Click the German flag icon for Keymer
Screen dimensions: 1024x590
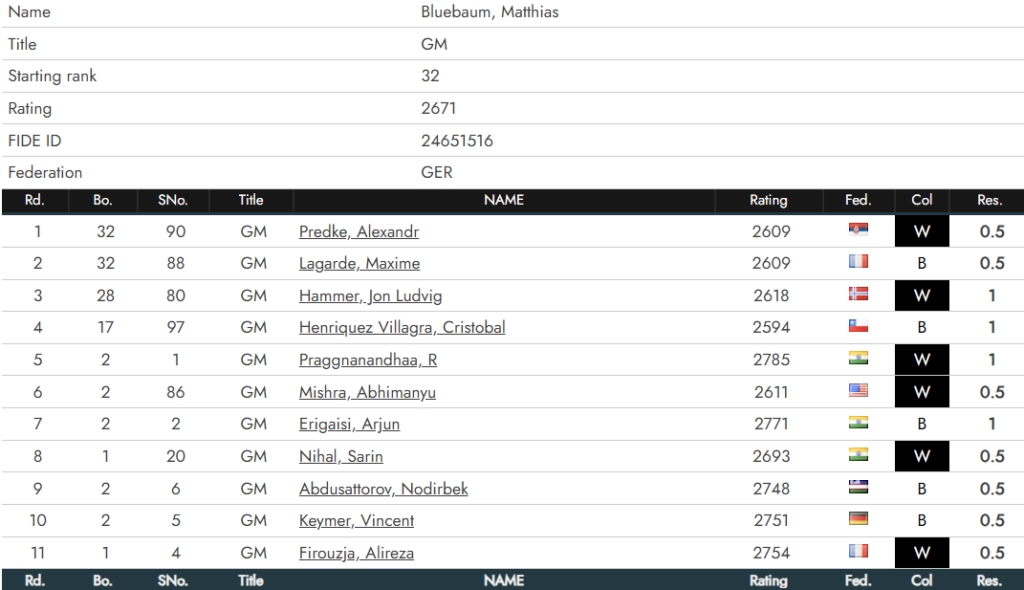point(857,520)
